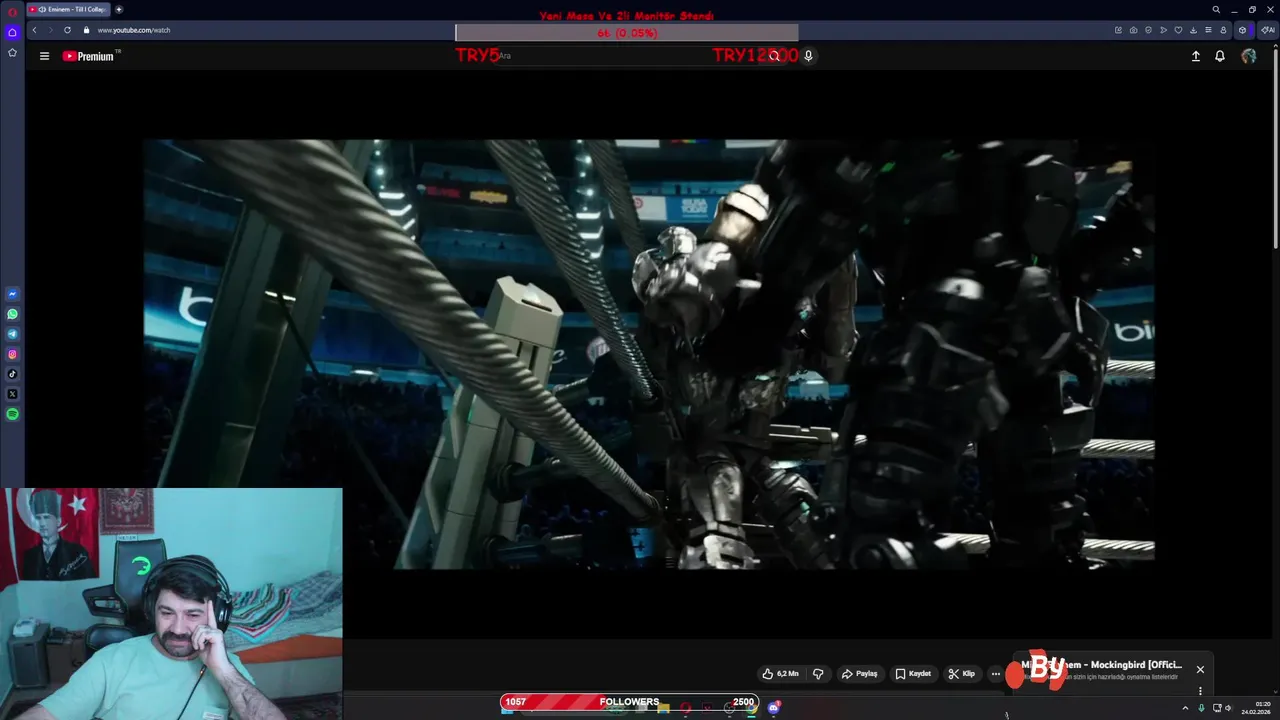This screenshot has width=1280, height=720.
Task: Dislike the video with thumbs down
Action: pos(818,674)
